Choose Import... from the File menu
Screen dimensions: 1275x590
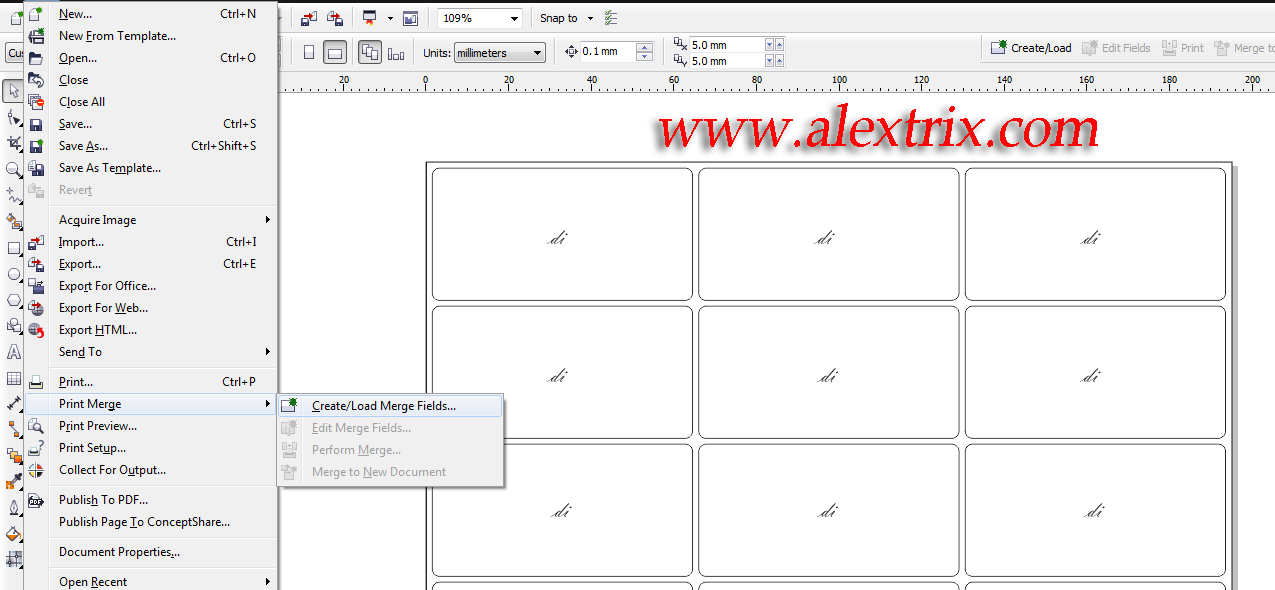click(x=151, y=242)
